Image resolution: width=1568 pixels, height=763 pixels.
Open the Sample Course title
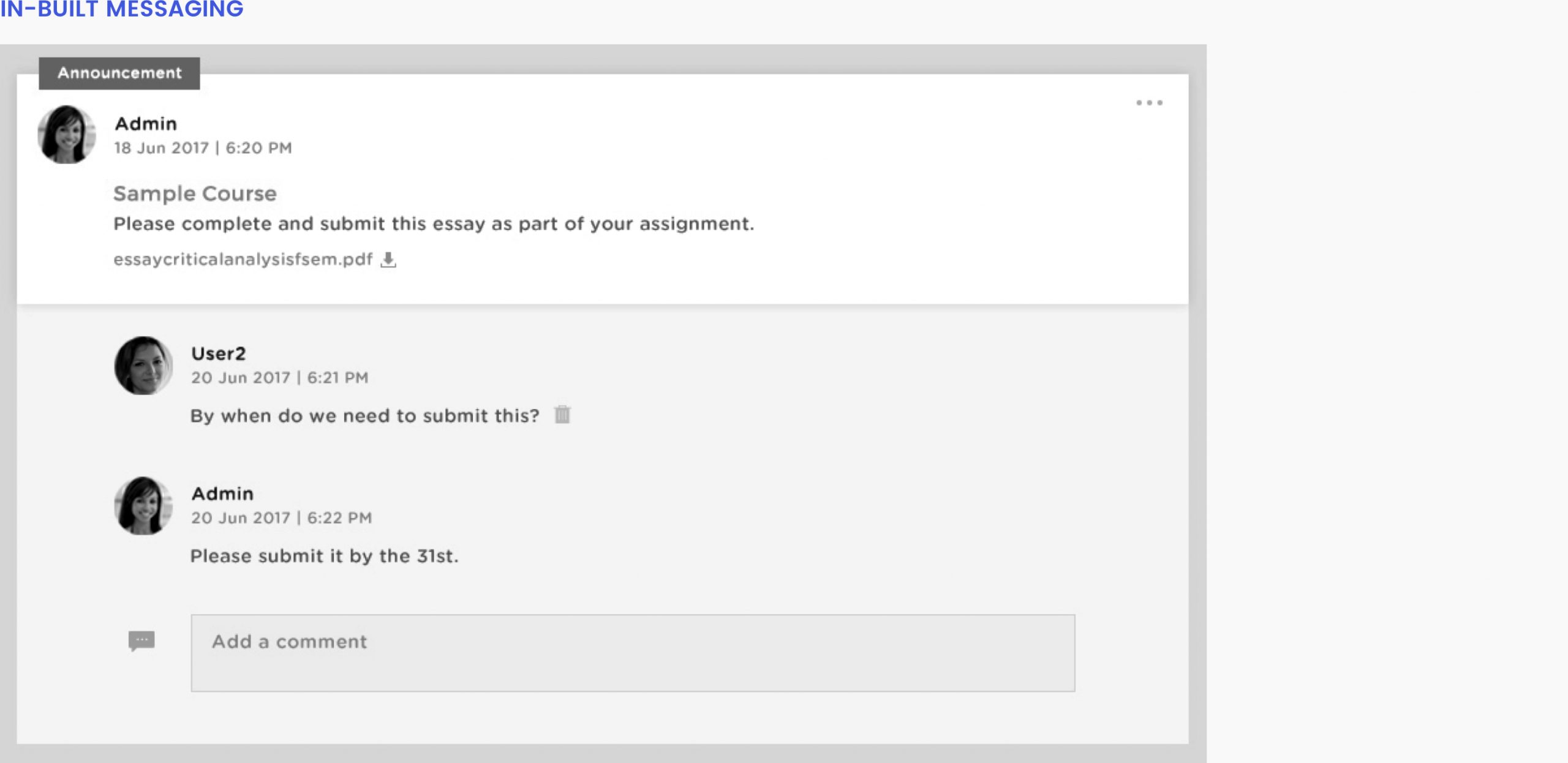click(x=195, y=194)
